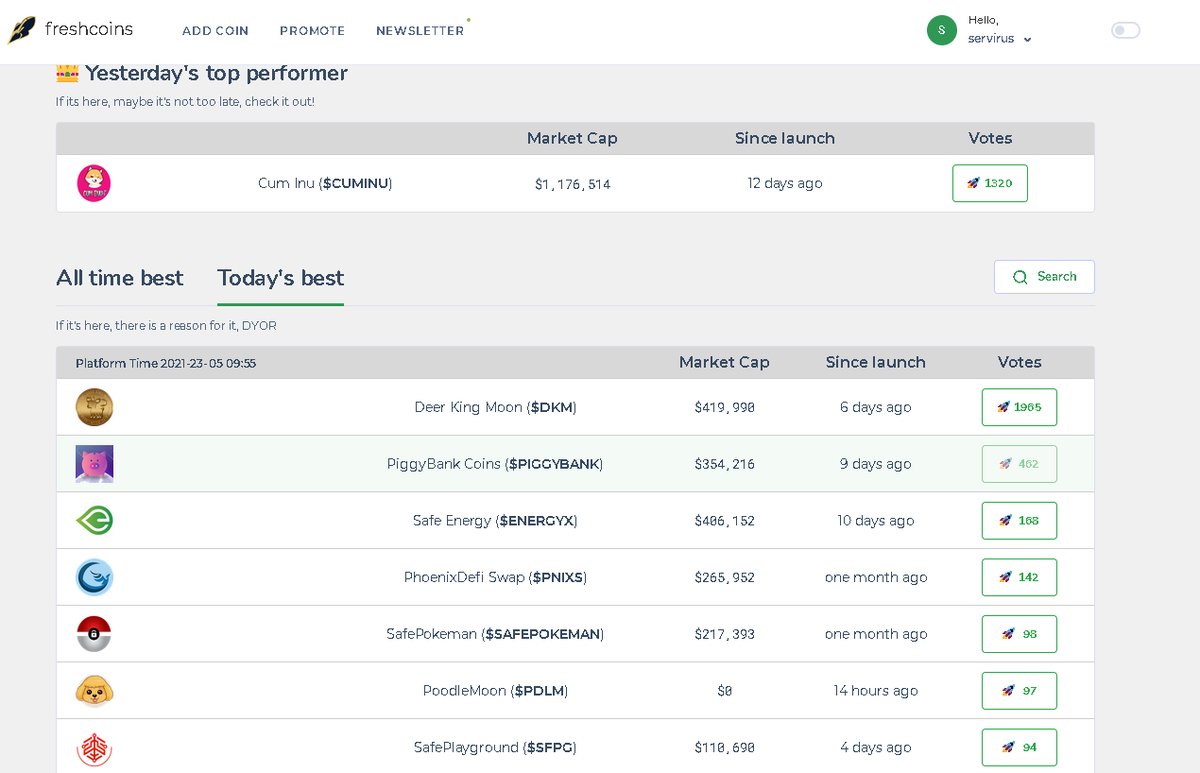Open the servirus user avatar
Viewport: 1200px width, 773px height.
point(942,30)
